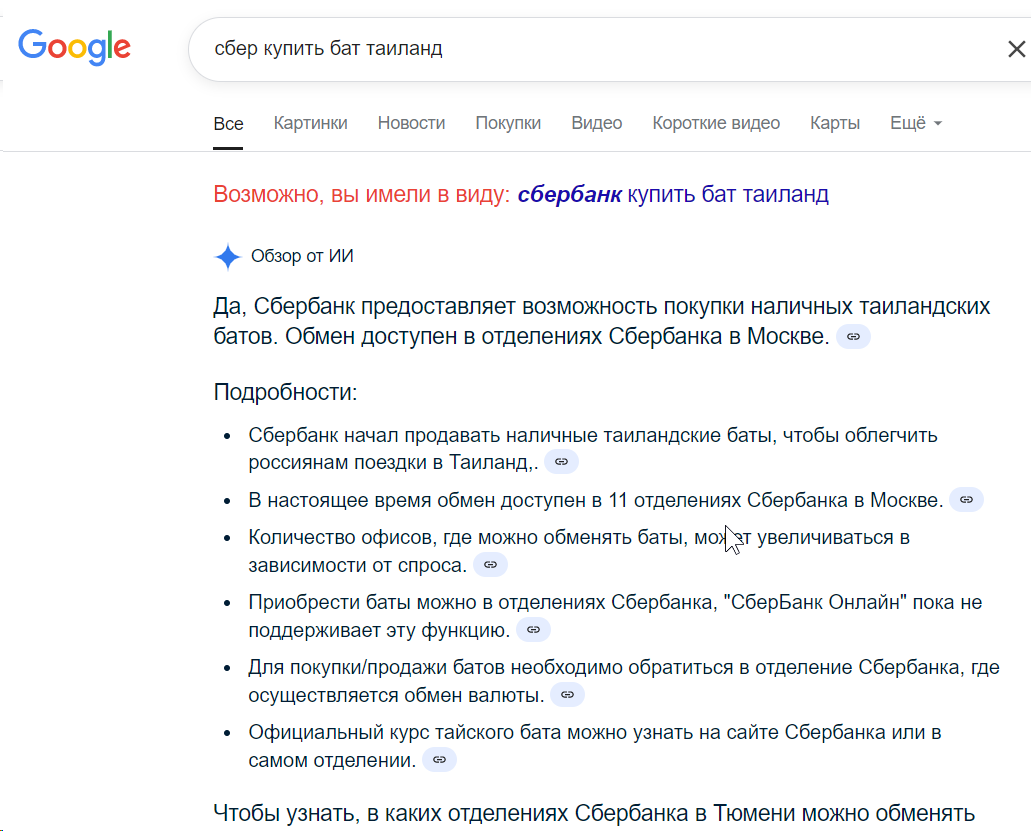Open source link after '11 отделениях' bullet
This screenshot has height=831, width=1031.
[966, 499]
